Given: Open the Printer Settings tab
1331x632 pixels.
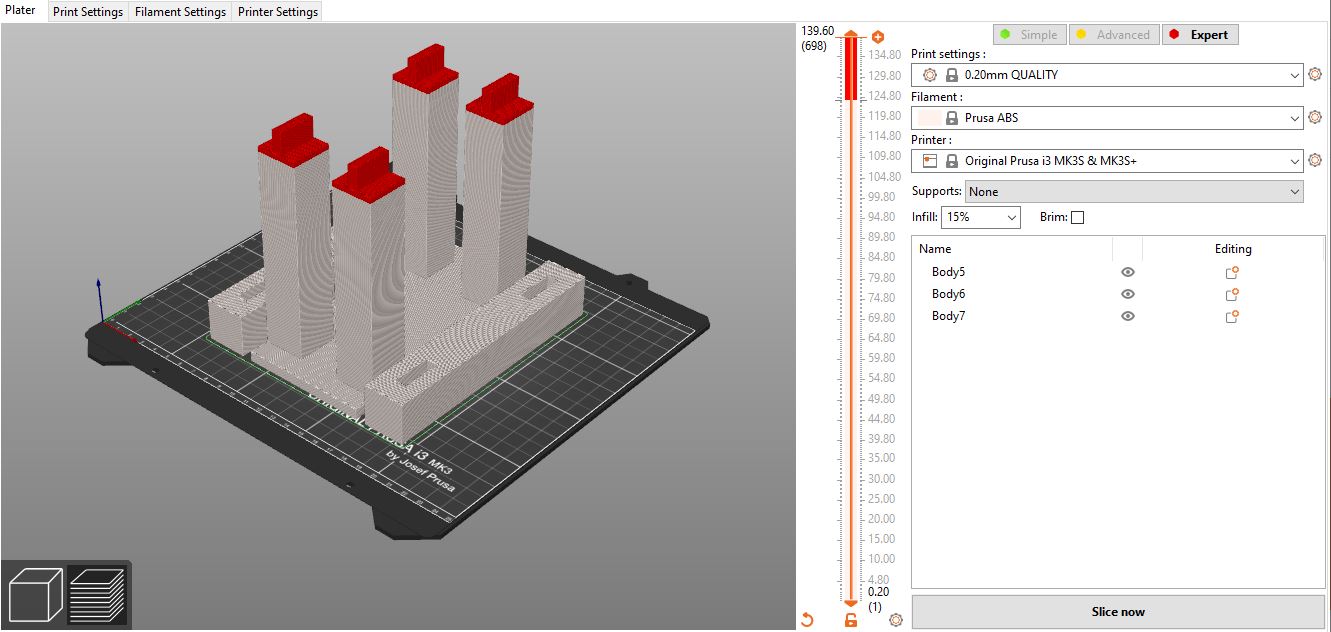Looking at the screenshot, I should tap(277, 12).
